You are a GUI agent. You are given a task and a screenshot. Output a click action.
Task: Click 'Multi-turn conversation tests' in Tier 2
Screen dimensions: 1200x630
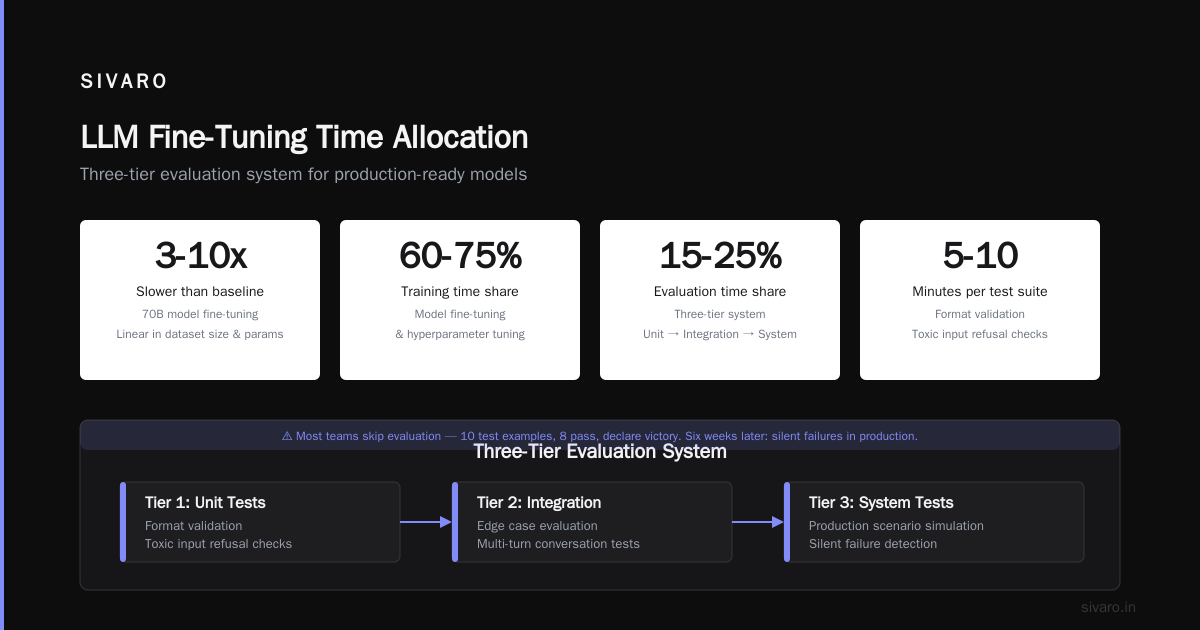pyautogui.click(x=558, y=544)
